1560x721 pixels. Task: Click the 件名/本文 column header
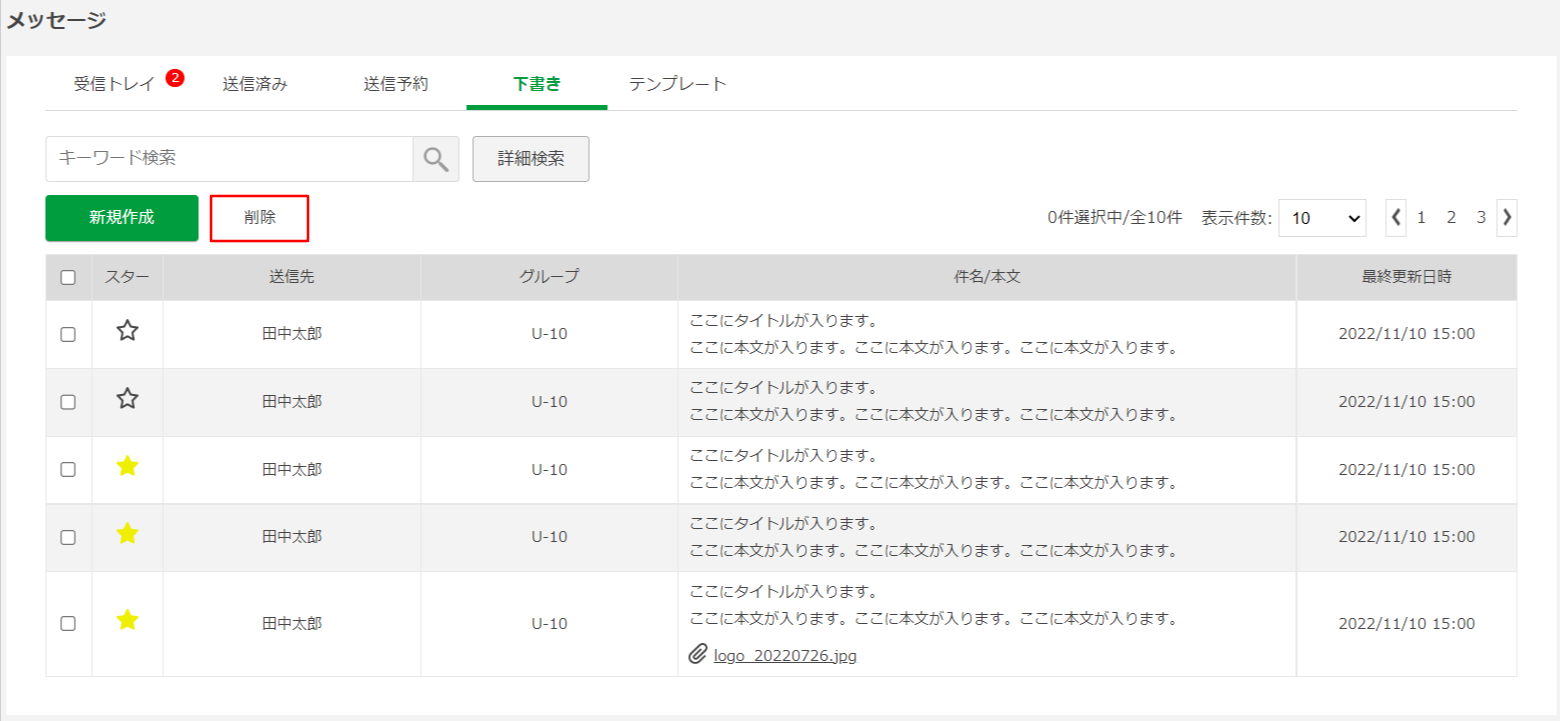click(987, 277)
